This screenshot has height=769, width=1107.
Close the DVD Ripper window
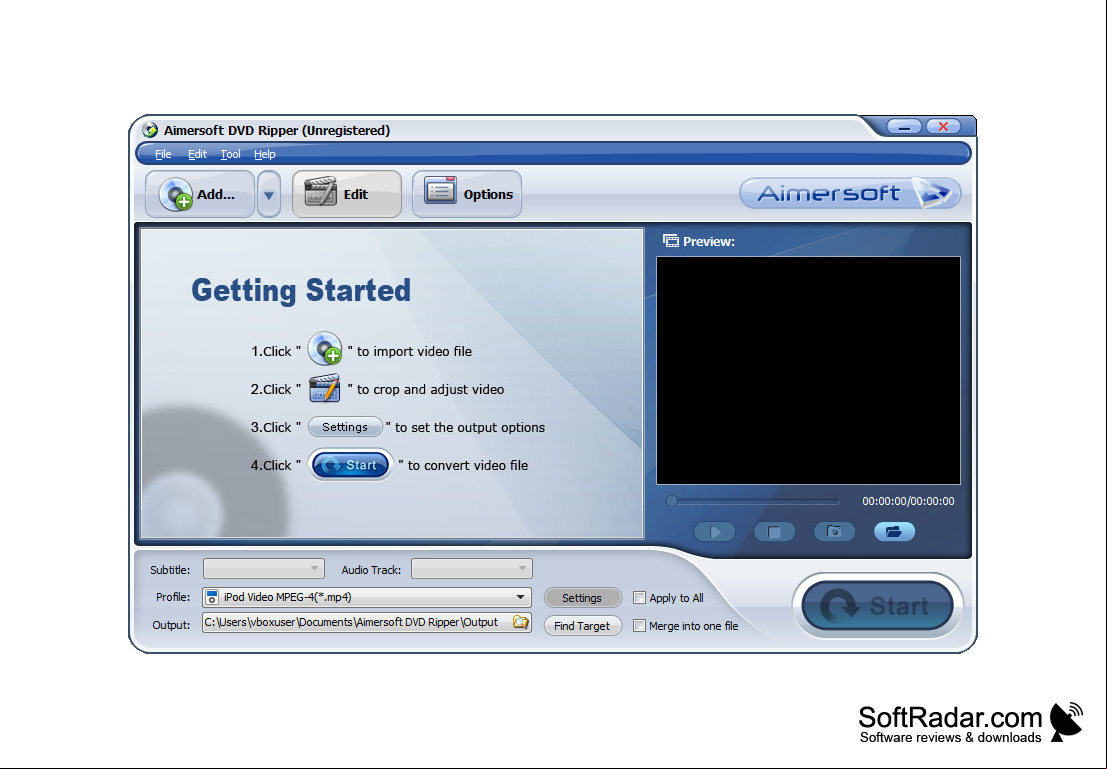pyautogui.click(x=943, y=127)
